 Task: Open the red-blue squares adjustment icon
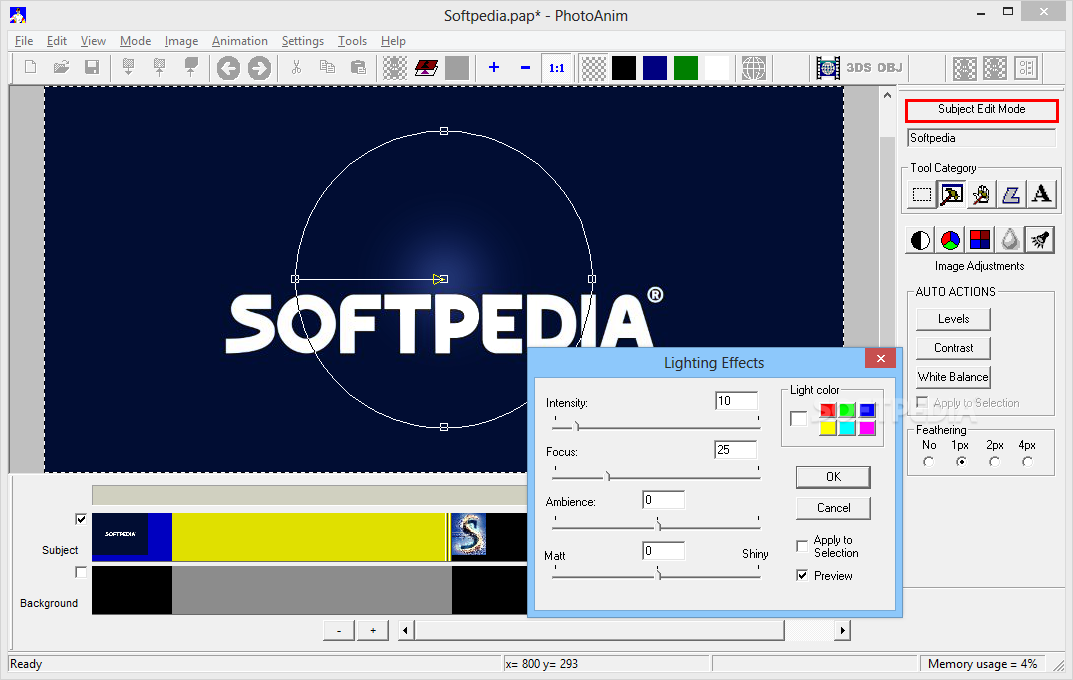pos(980,240)
